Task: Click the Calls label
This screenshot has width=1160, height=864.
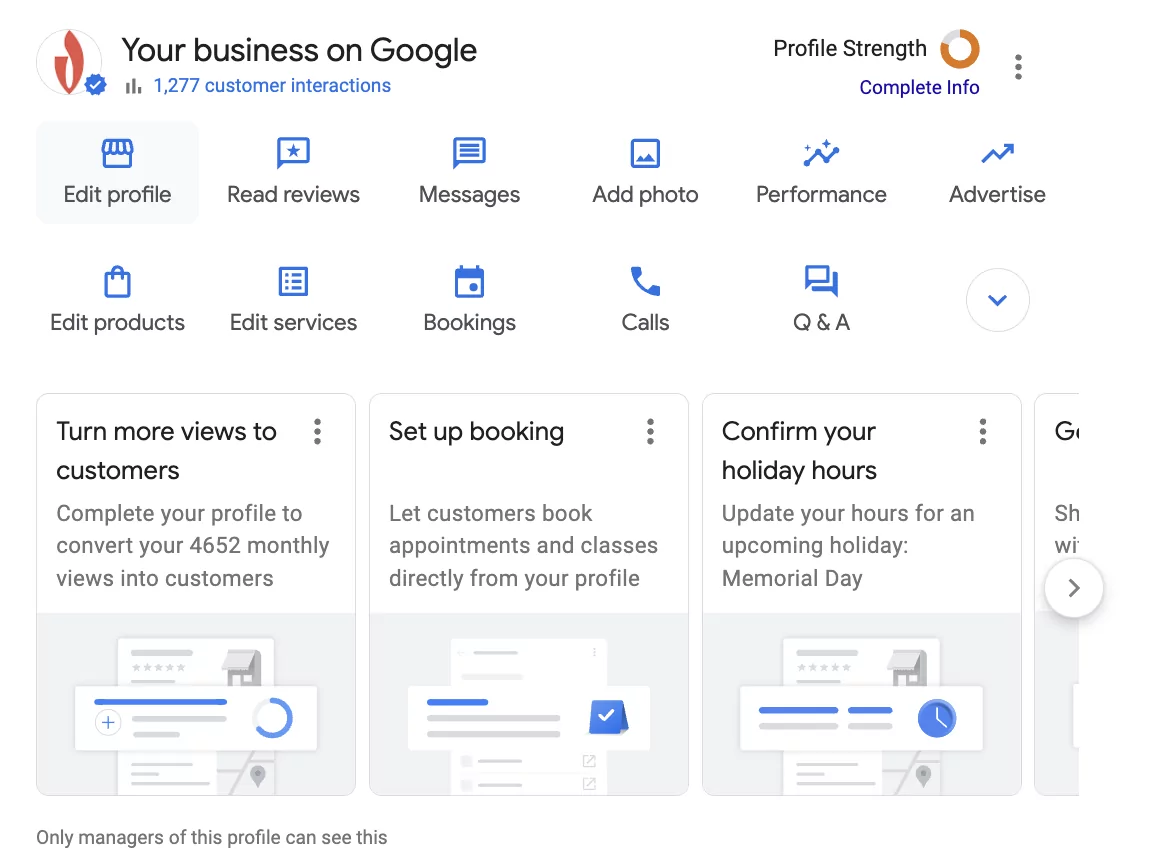Action: [645, 323]
